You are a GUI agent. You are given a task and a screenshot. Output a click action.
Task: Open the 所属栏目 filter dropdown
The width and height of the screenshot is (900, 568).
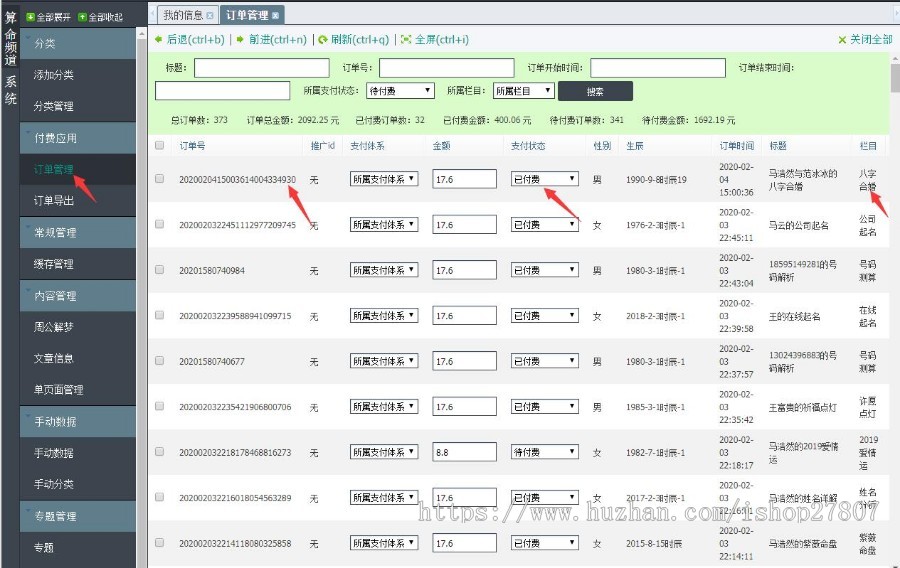pyautogui.click(x=523, y=91)
